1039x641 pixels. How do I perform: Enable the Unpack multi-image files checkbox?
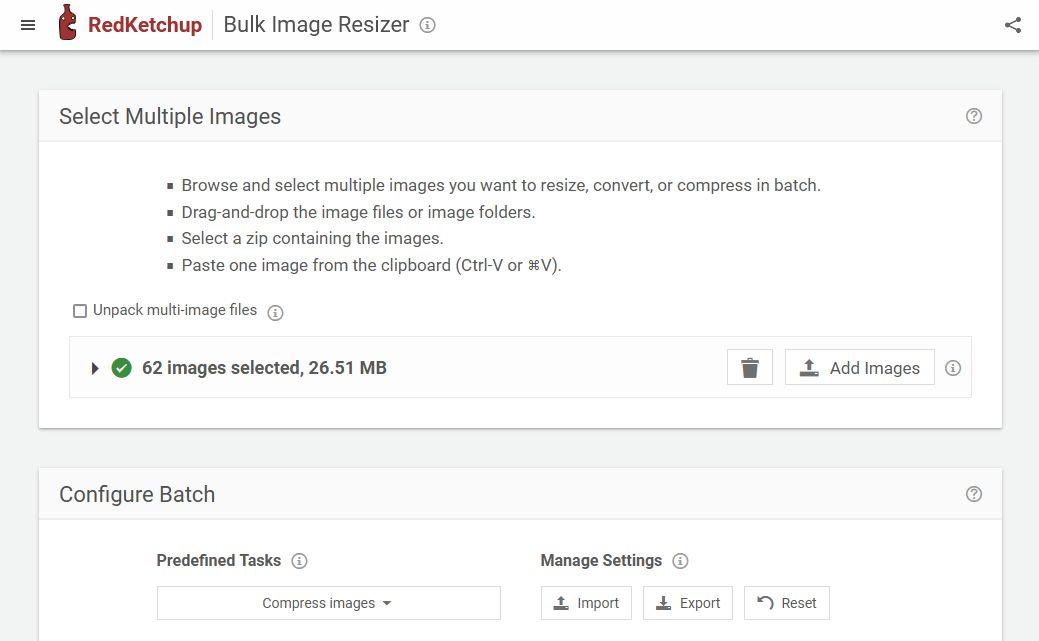80,311
